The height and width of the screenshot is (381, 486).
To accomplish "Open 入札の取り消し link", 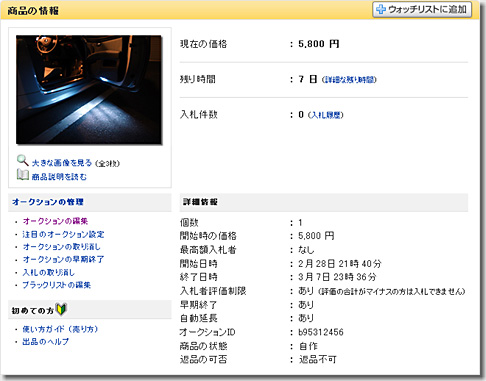I will pyautogui.click(x=49, y=272).
